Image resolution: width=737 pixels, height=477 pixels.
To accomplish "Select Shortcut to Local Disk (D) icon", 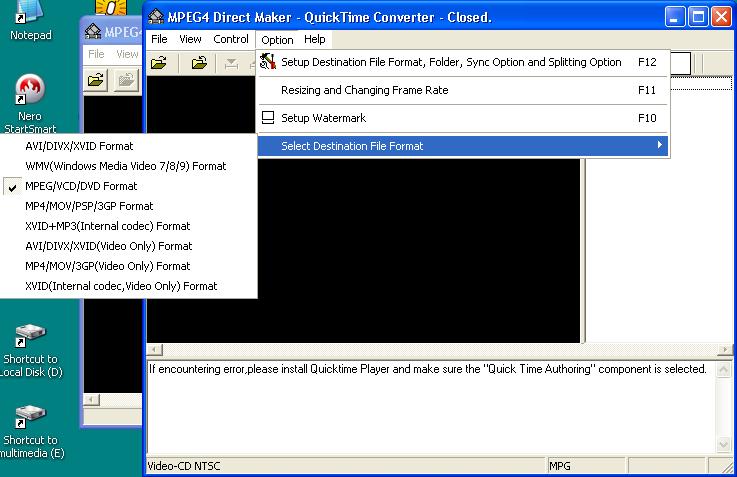I will pyautogui.click(x=31, y=351).
